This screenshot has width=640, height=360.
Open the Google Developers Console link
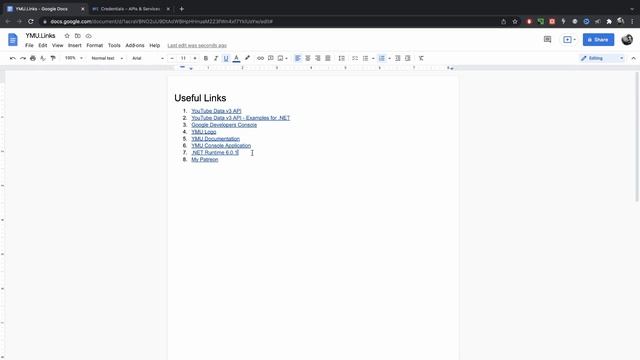[224, 125]
